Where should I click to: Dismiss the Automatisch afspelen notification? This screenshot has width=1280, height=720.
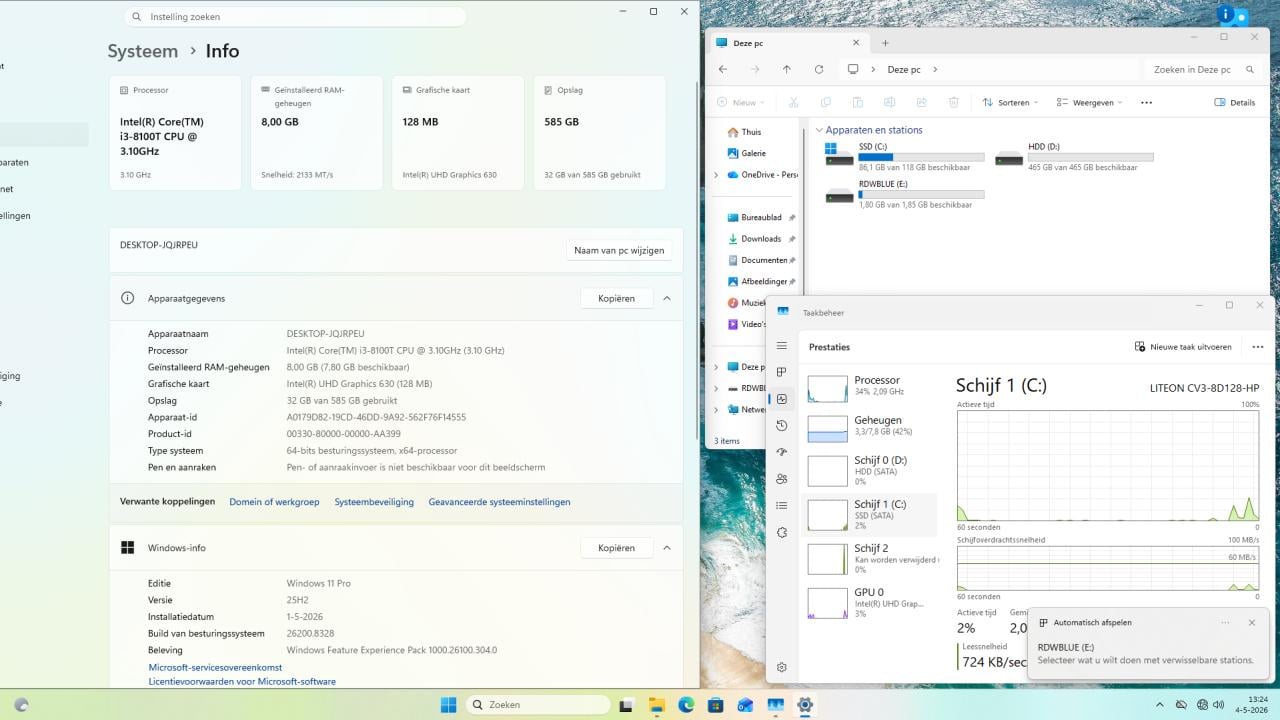(x=1251, y=622)
